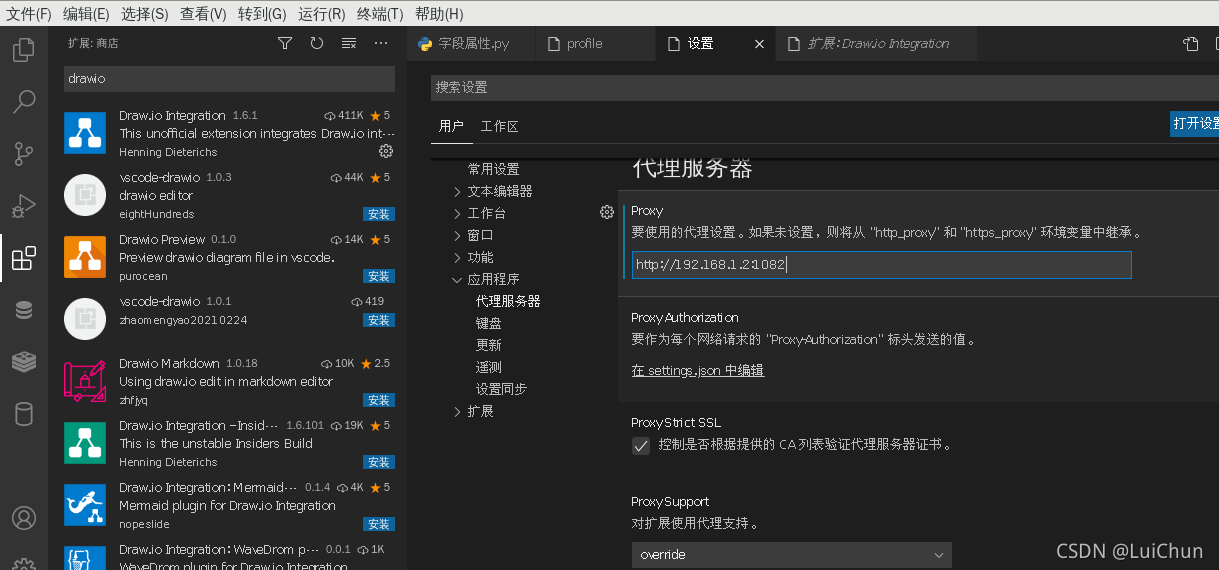Open the Explorer view in the activity bar
Screen dimensions: 1219x570
(24, 49)
